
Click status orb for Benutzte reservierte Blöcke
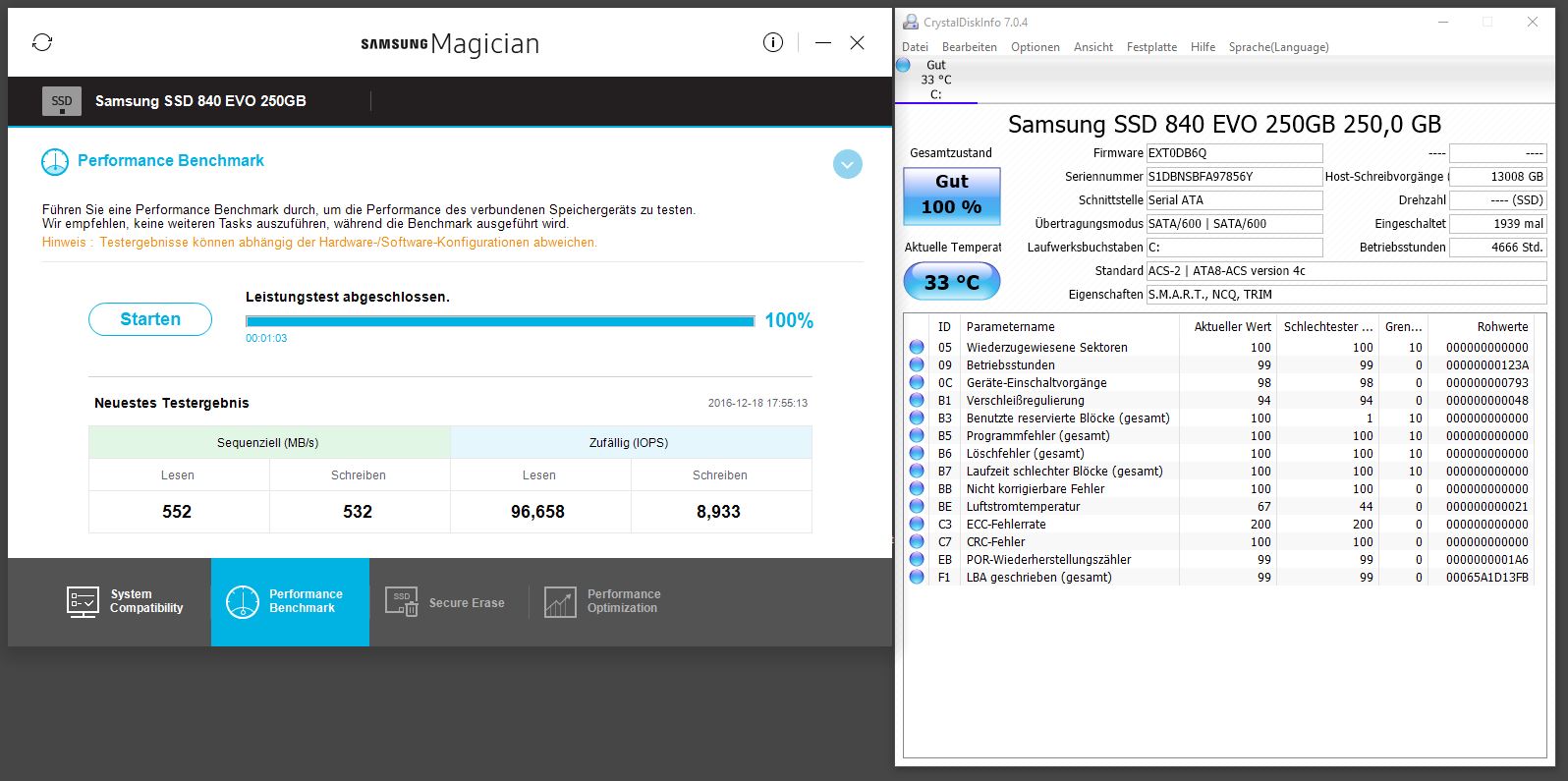click(x=917, y=418)
